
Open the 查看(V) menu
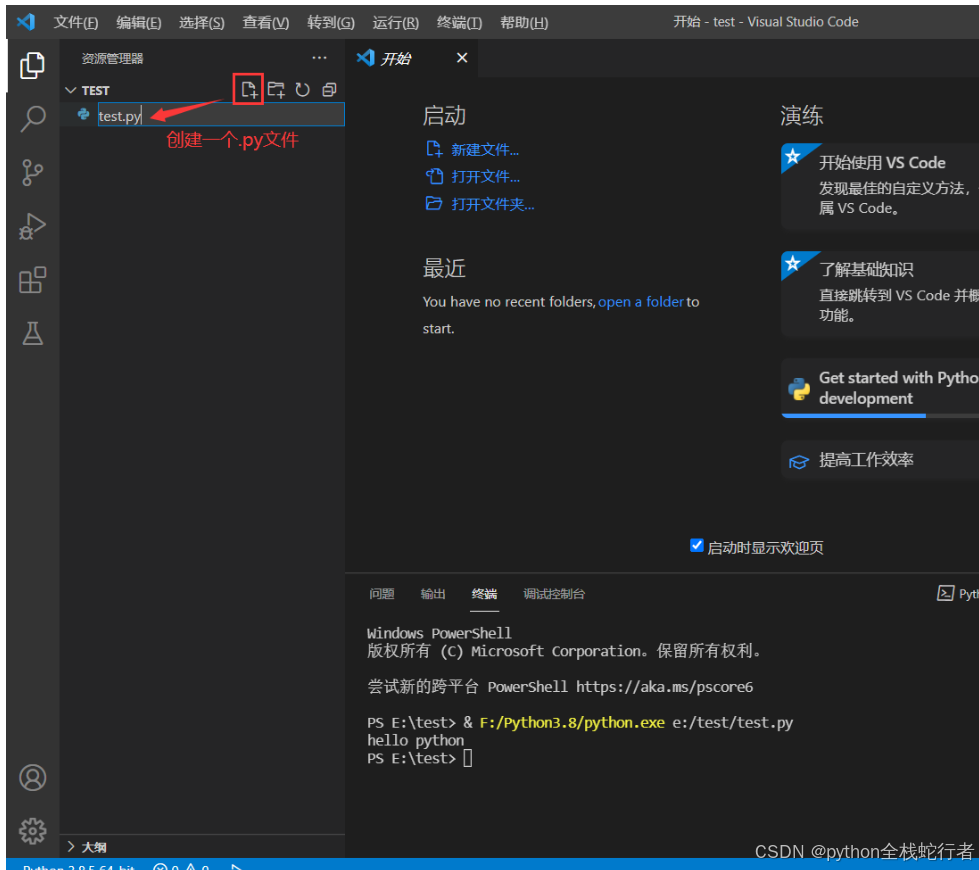pyautogui.click(x=265, y=23)
